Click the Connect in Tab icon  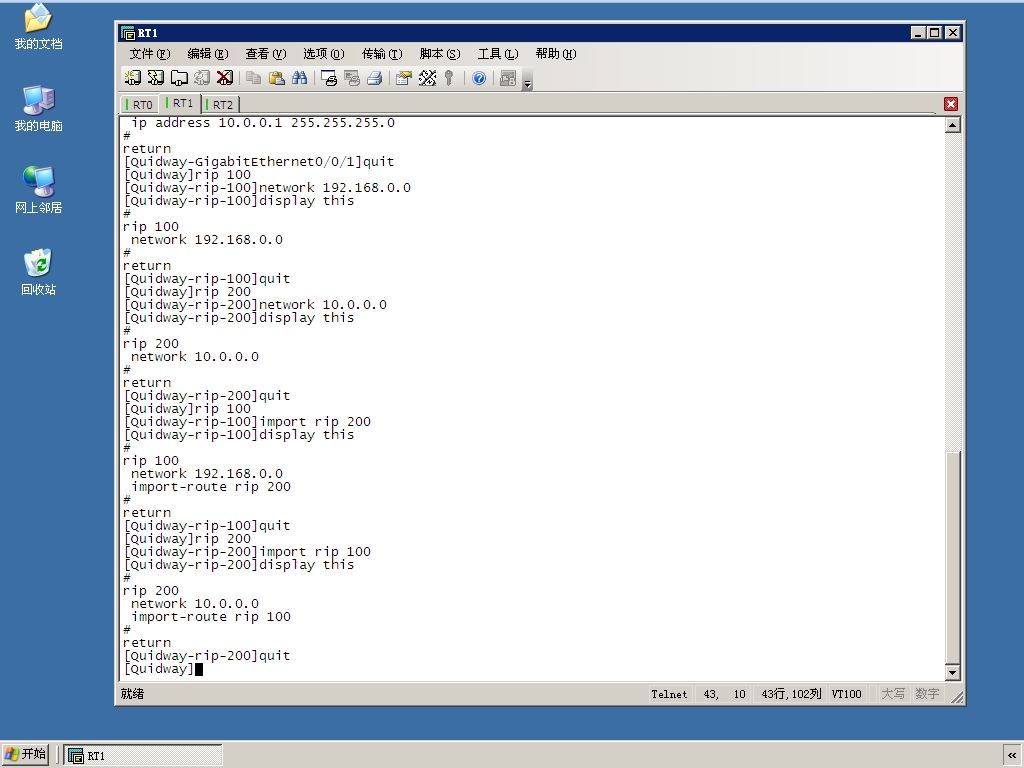click(179, 78)
